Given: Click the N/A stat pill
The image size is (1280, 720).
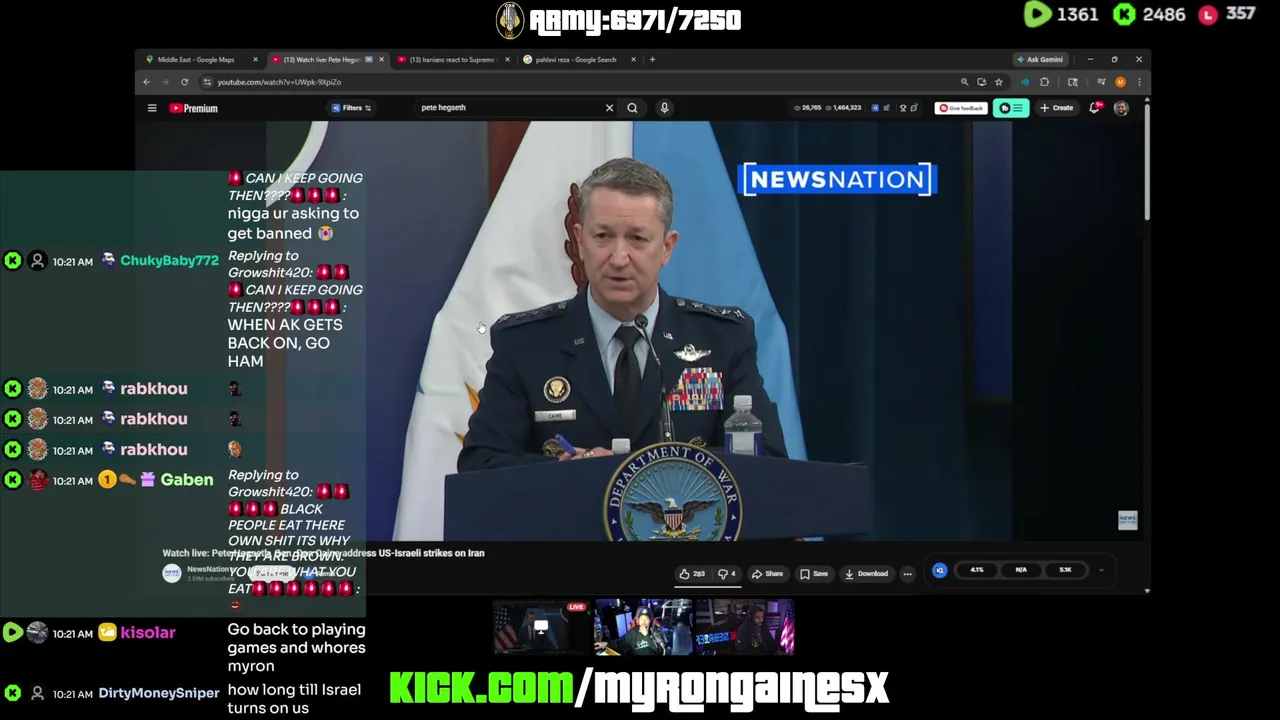Looking at the screenshot, I should (1021, 570).
